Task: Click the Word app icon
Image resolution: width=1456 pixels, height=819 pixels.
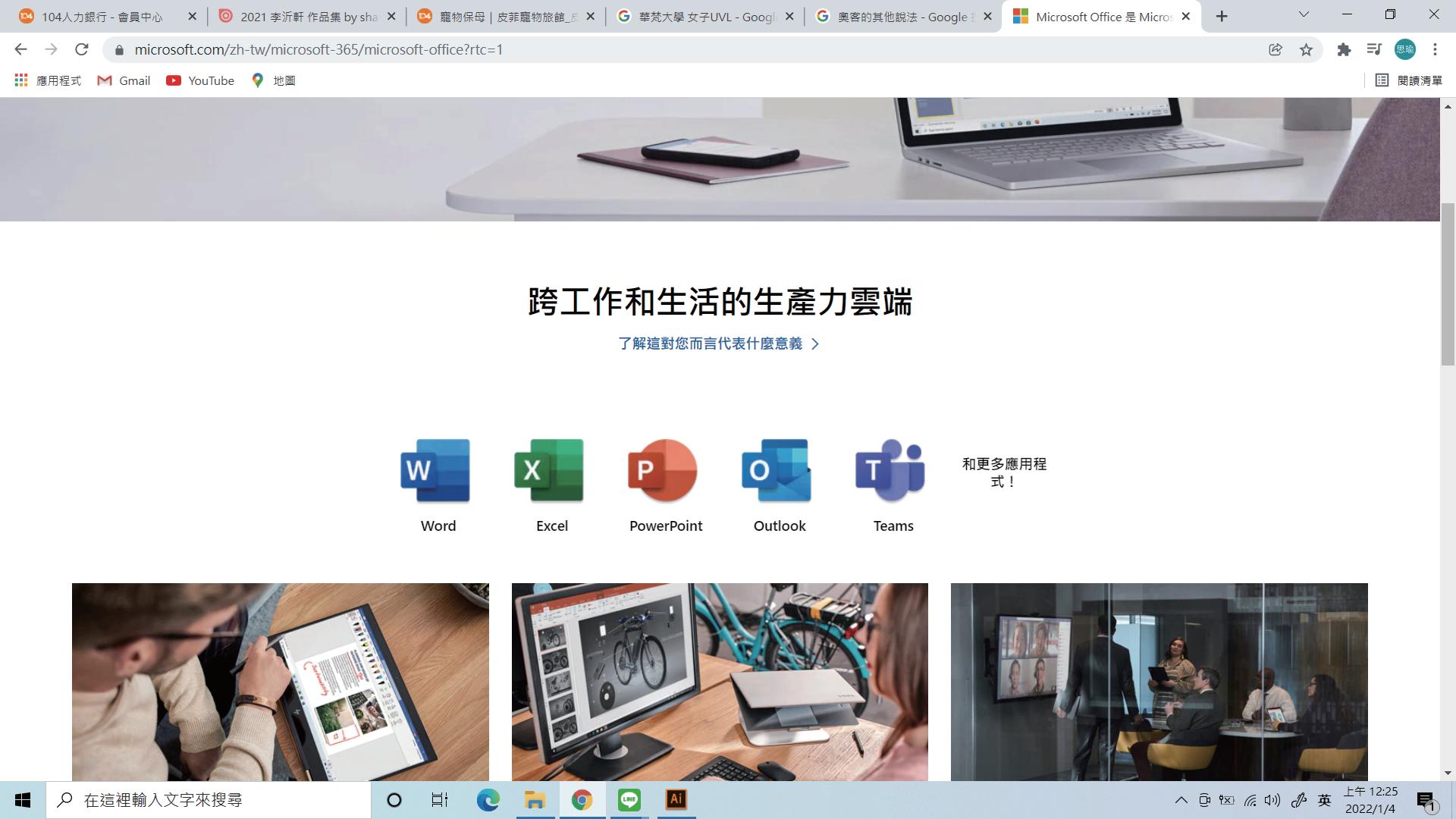Action: (x=435, y=470)
